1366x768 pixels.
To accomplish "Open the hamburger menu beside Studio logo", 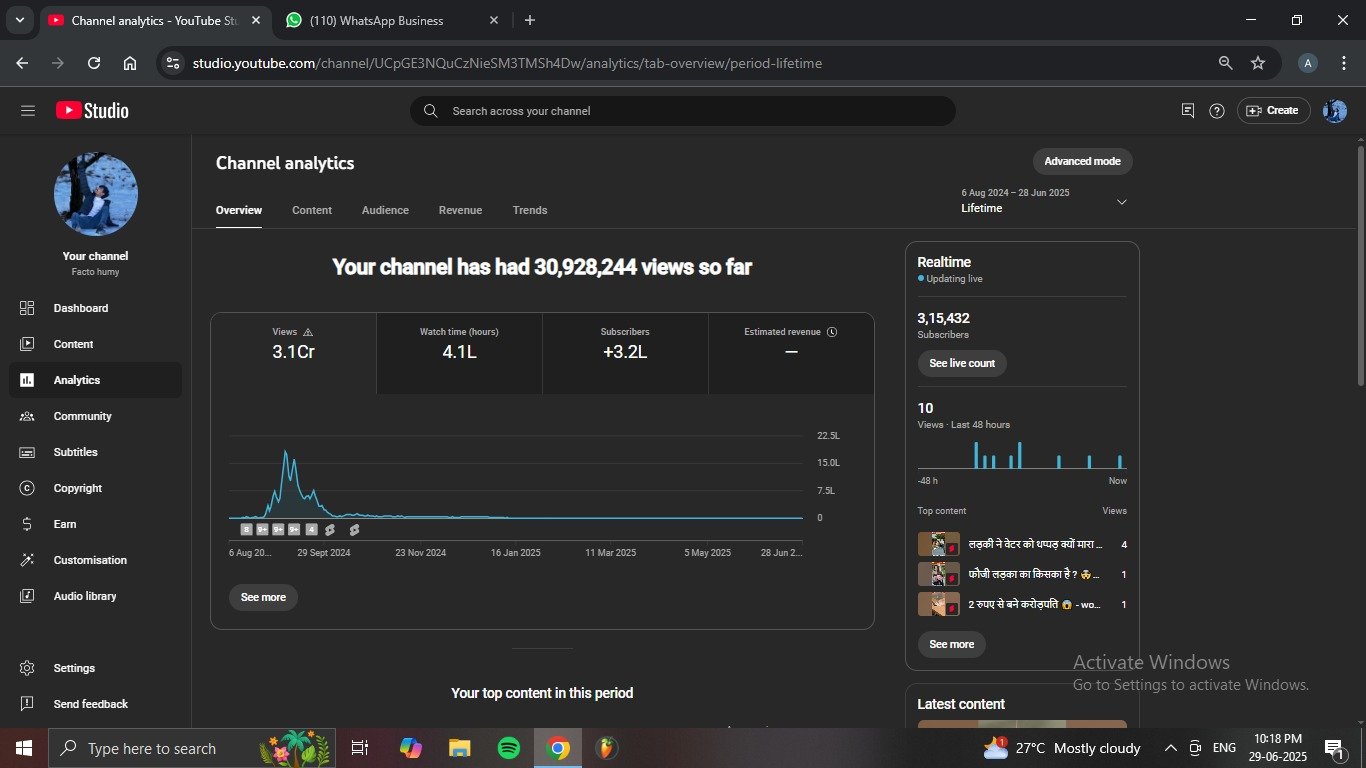I will pyautogui.click(x=27, y=111).
